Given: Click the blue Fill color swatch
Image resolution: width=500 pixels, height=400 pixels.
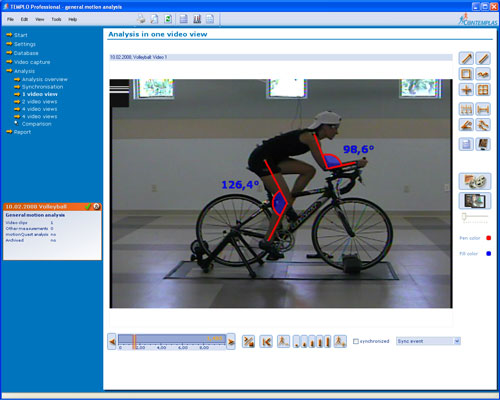Looking at the screenshot, I should (489, 254).
